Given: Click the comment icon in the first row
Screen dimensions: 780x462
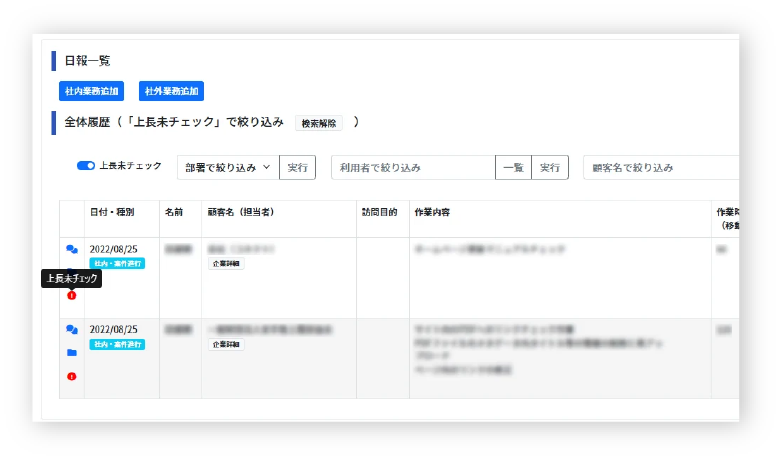Looking at the screenshot, I should pyautogui.click(x=71, y=249).
